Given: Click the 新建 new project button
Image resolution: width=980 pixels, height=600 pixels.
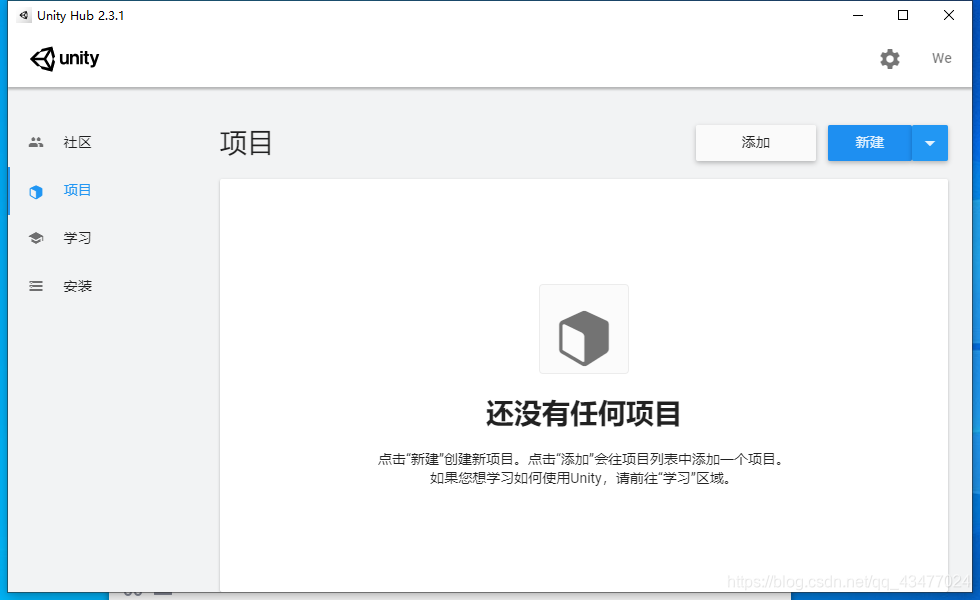Looking at the screenshot, I should [x=869, y=142].
